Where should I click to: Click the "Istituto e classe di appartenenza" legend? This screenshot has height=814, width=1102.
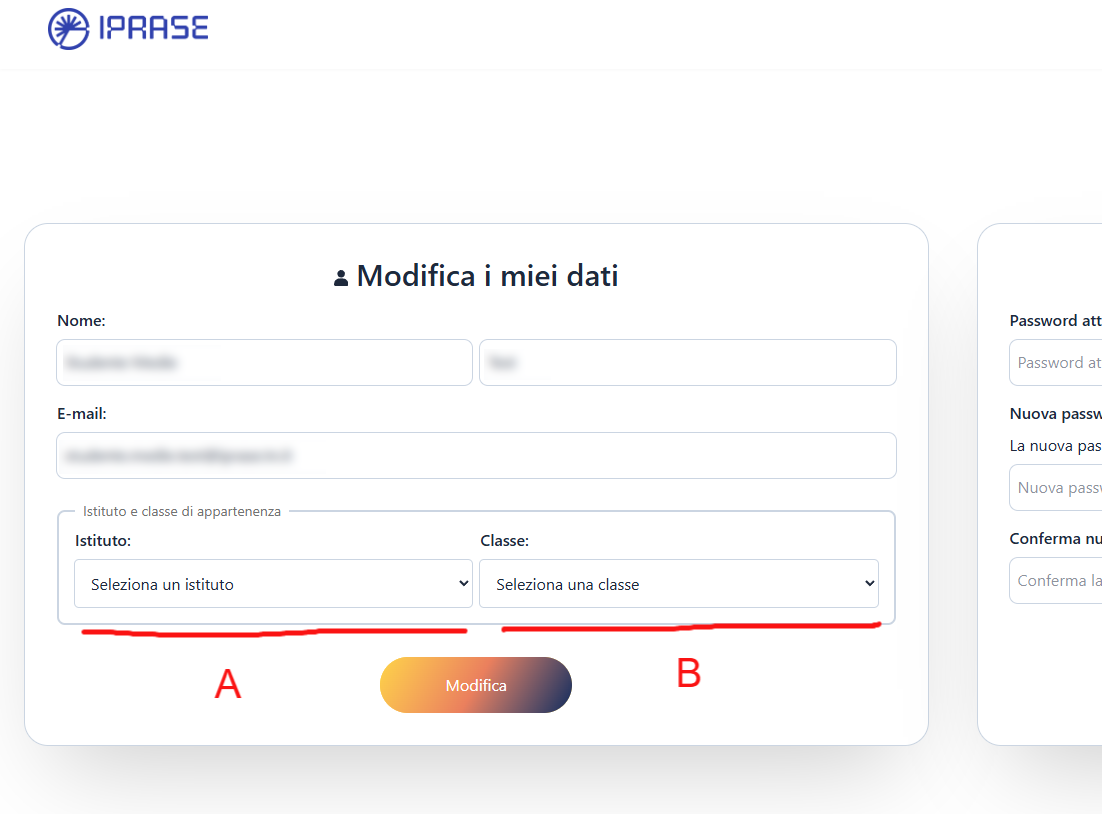(x=182, y=511)
